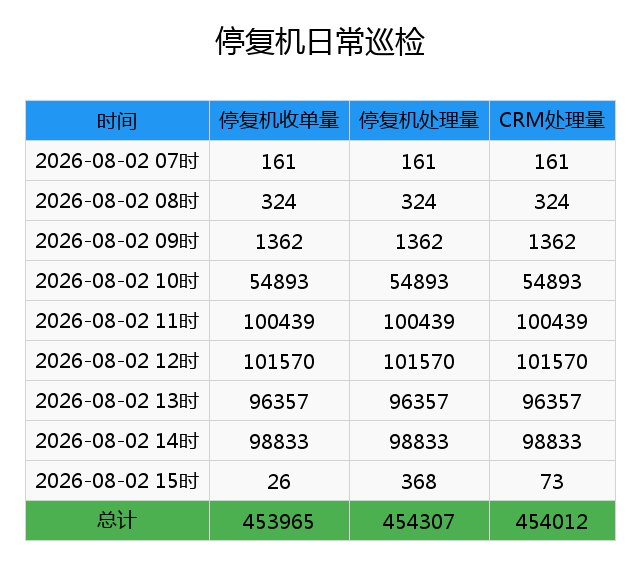The image size is (640, 580).
Task: Select 96357 in the 停复机收单量 column
Action: (279, 401)
